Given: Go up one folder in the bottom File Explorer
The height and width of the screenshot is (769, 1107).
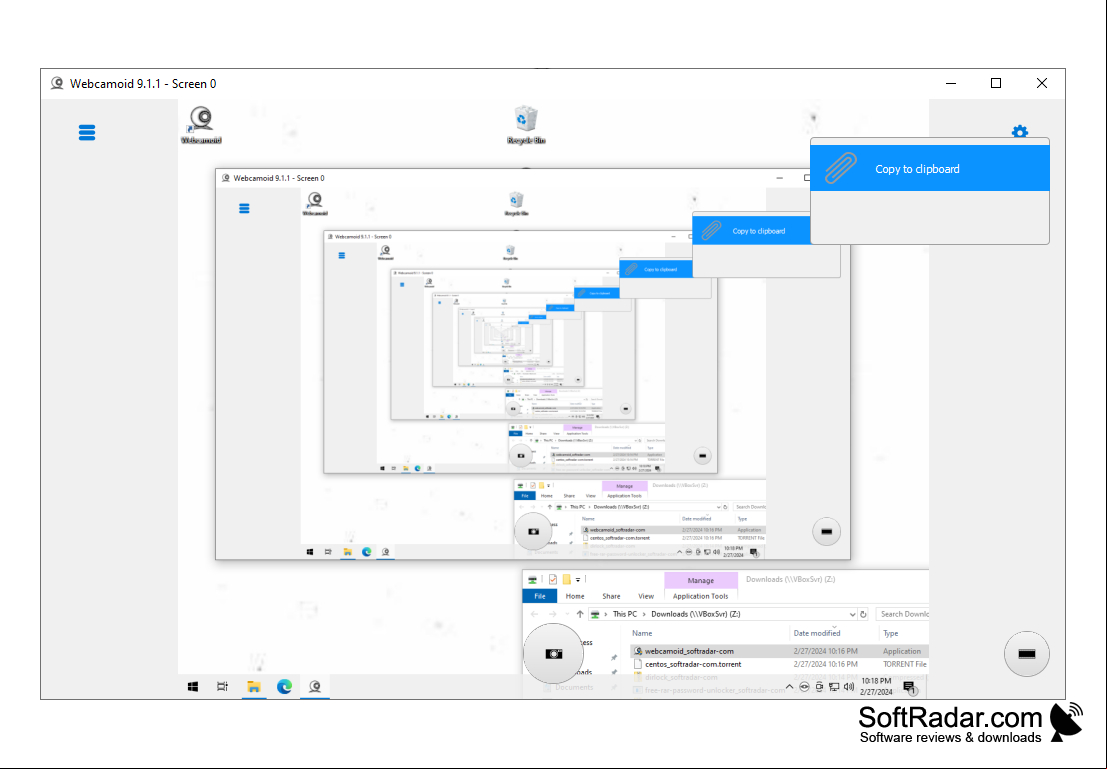Looking at the screenshot, I should [580, 614].
